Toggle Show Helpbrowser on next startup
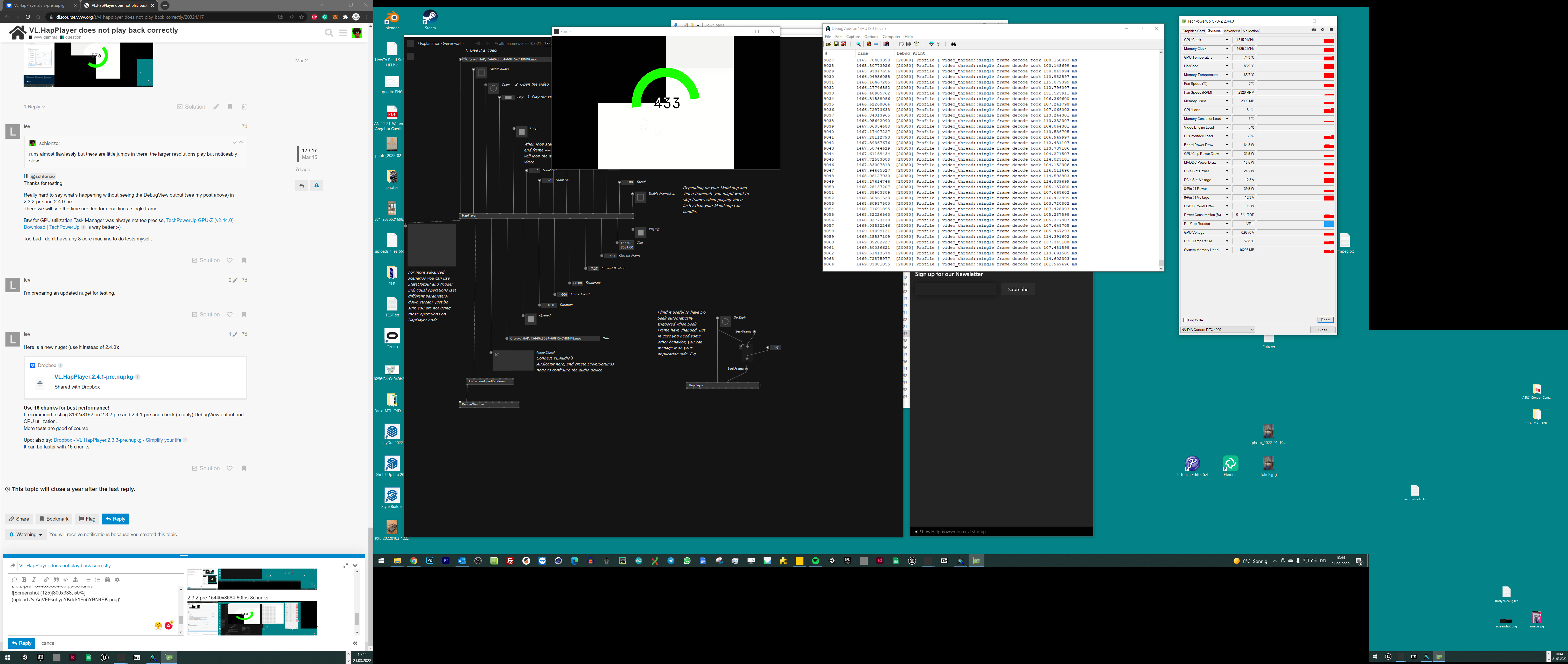This screenshot has width=1568, height=664. tap(916, 532)
